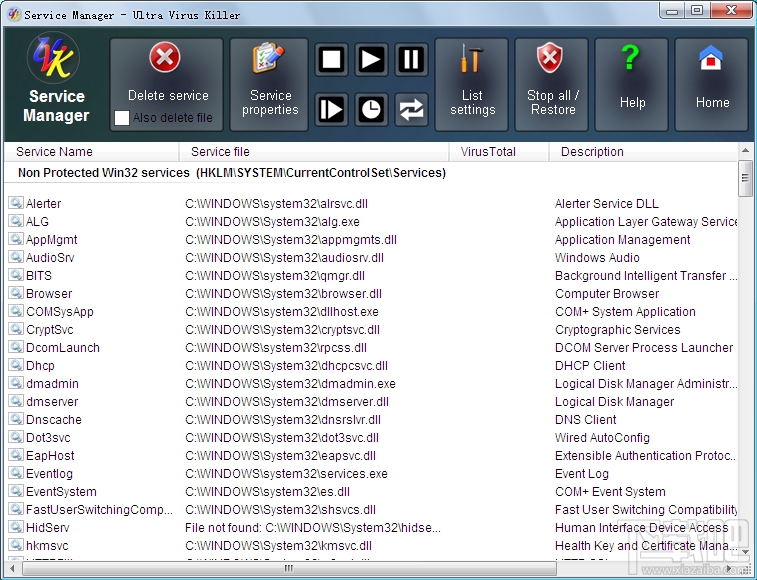Open Service properties clipboard button
Screen dimensions: 757x580
[x=269, y=85]
